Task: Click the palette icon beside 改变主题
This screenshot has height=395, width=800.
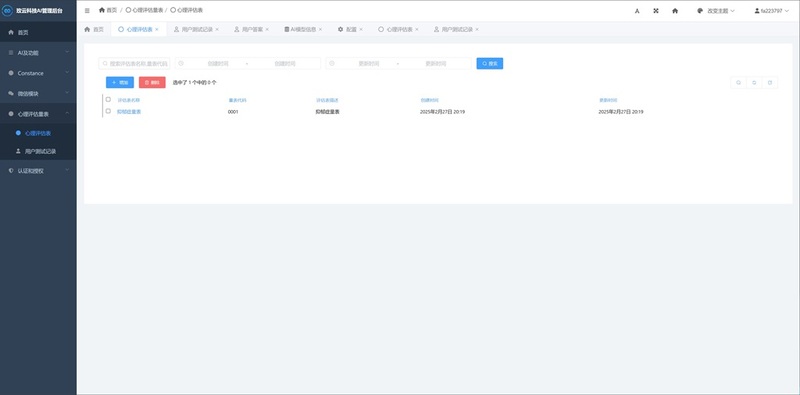Action: click(700, 11)
